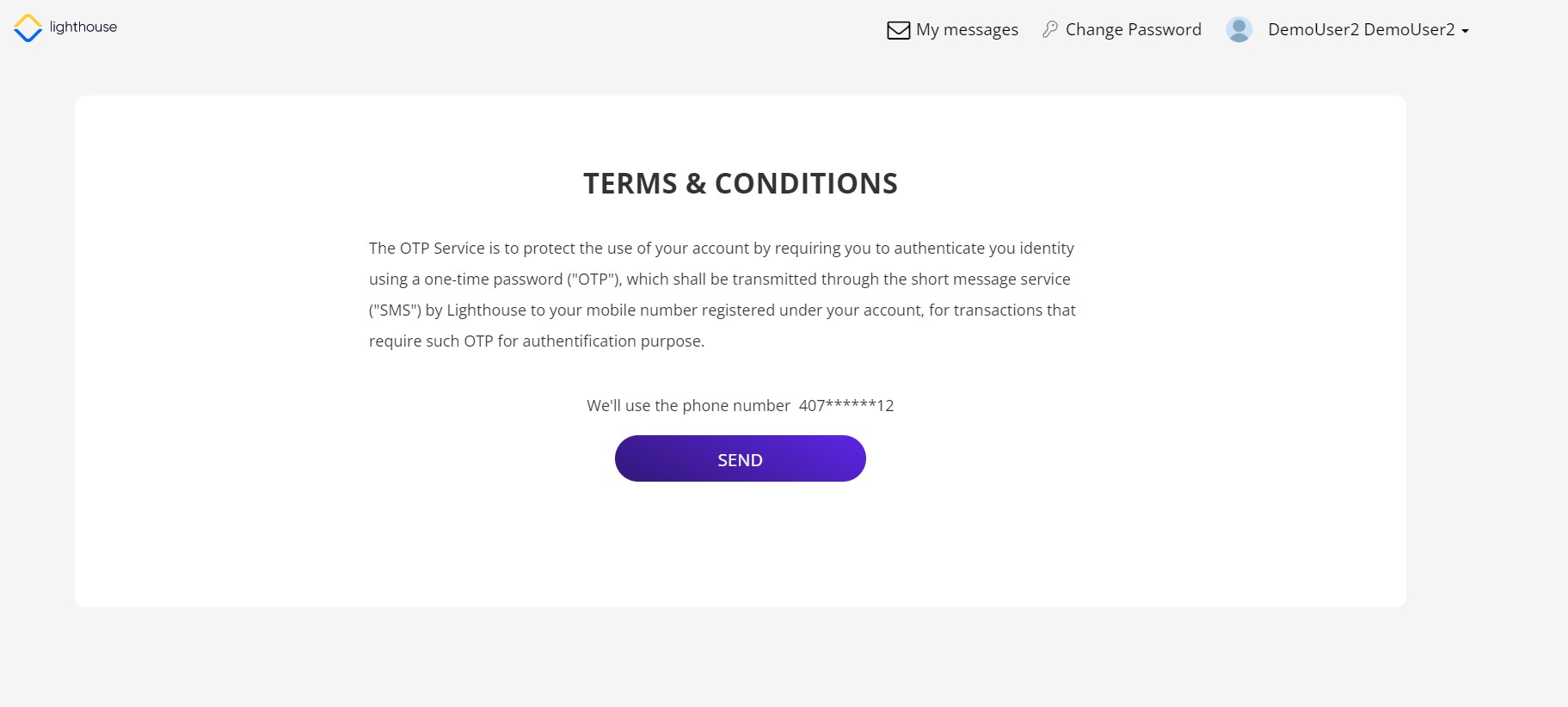The width and height of the screenshot is (1568, 707).
Task: Click the line starting ("SMS") by Lighthouse
Action: point(722,310)
